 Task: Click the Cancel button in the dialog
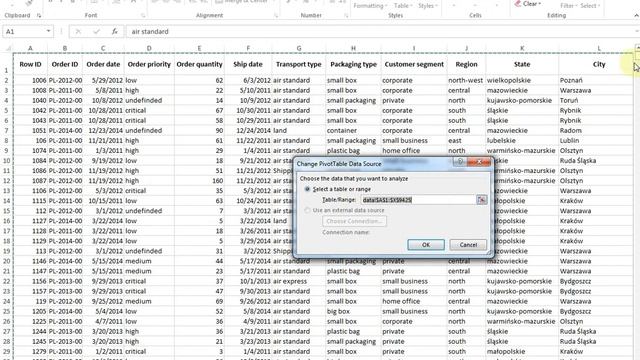tap(468, 244)
